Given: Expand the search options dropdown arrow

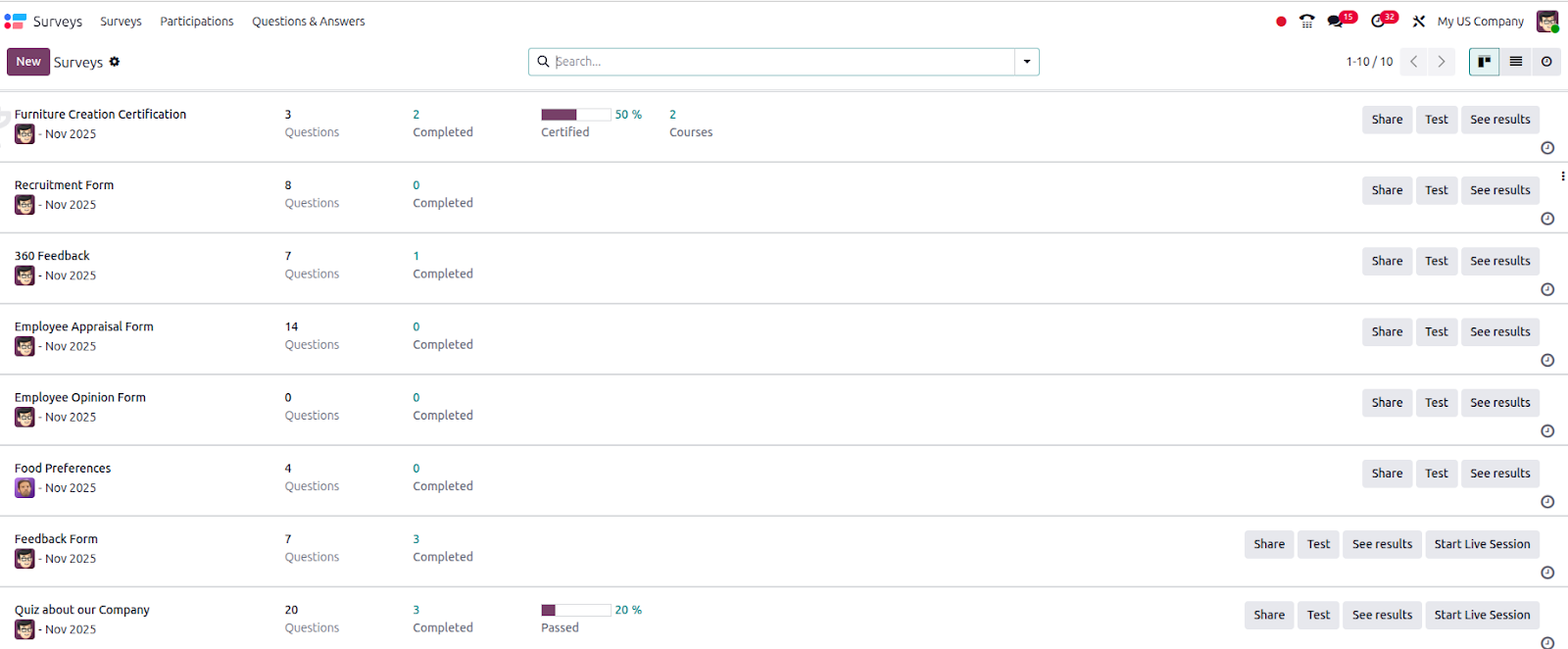Looking at the screenshot, I should 1027,62.
